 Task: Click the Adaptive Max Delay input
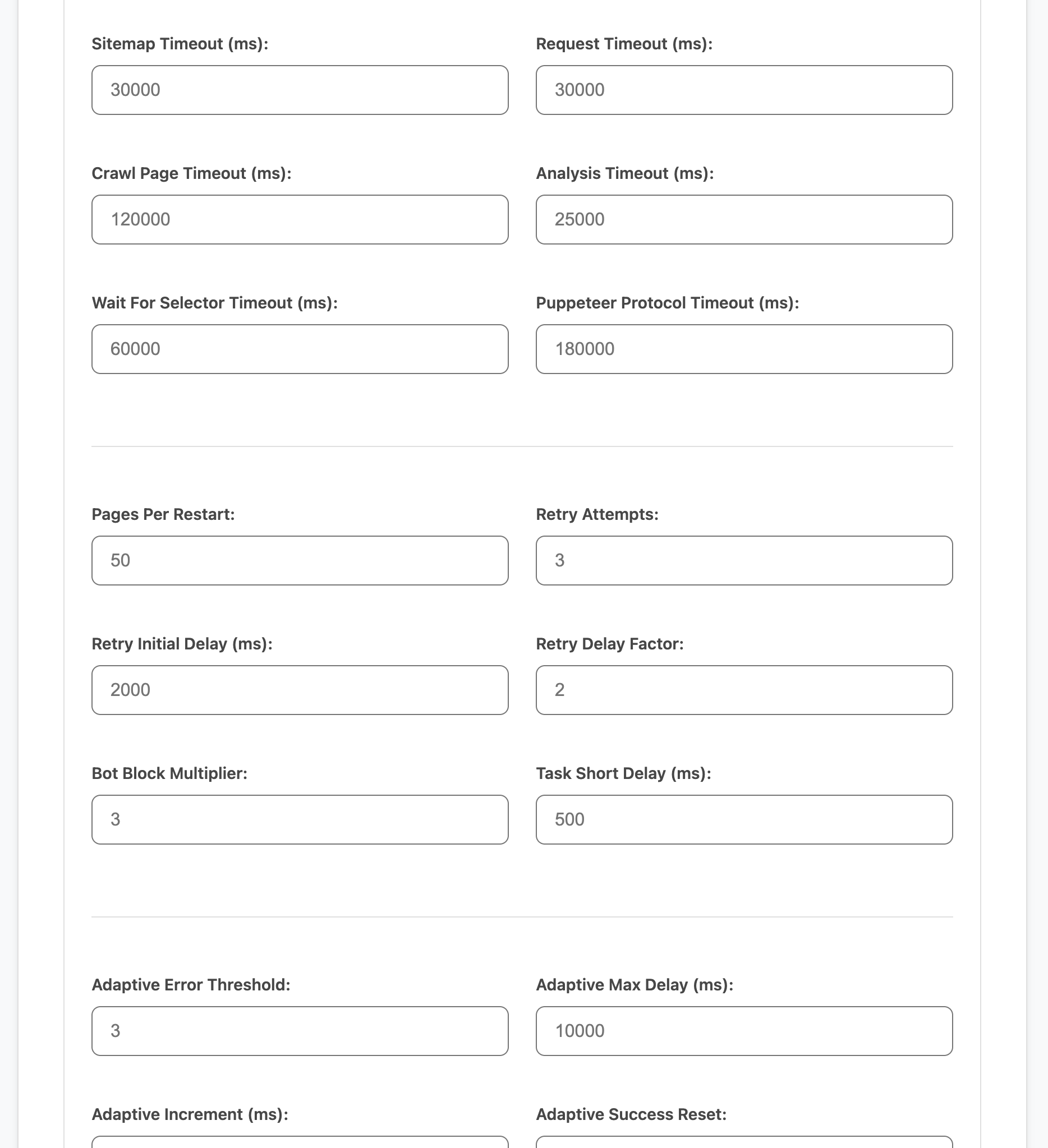coord(744,1031)
